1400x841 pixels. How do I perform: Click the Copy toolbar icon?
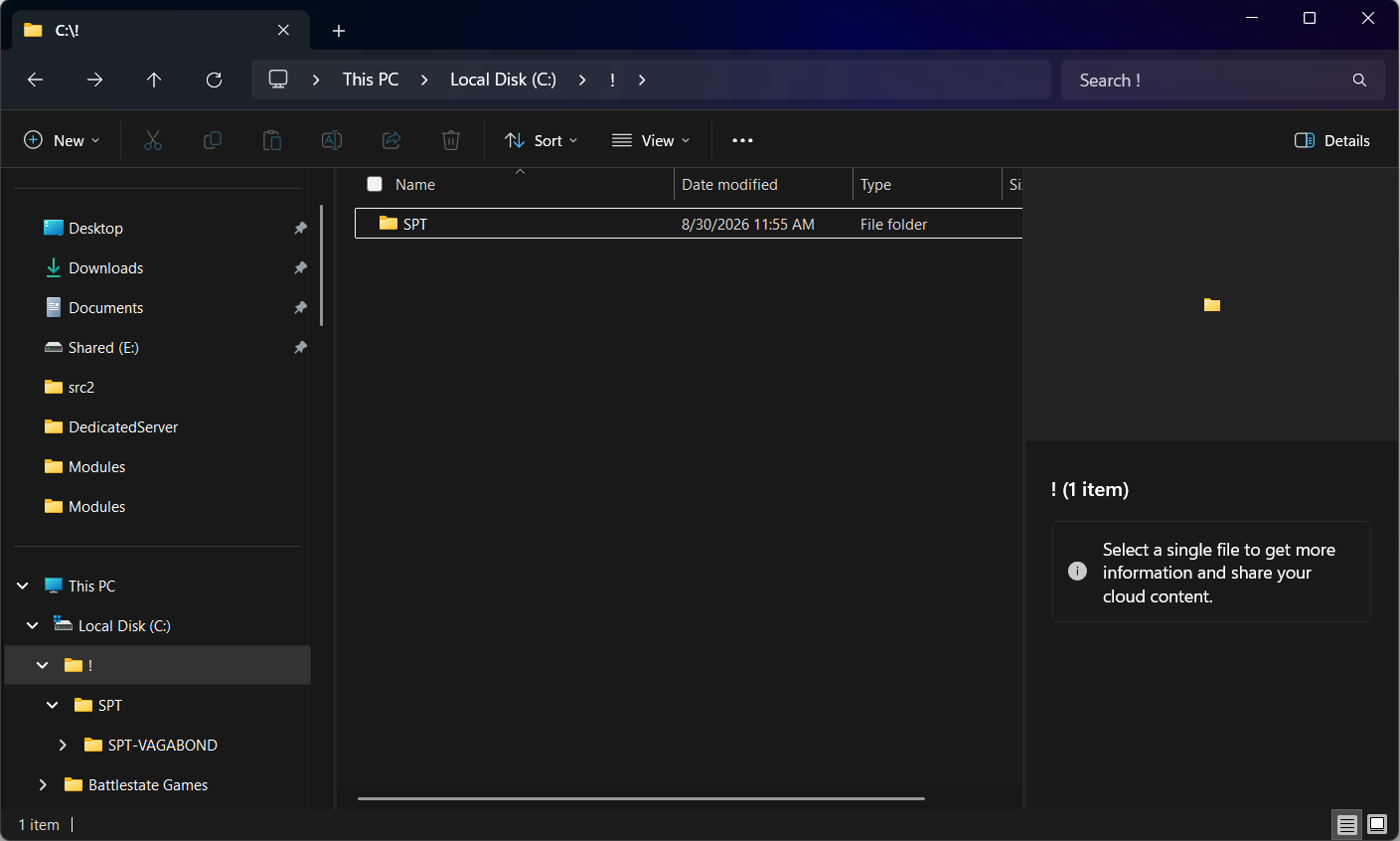[x=213, y=140]
